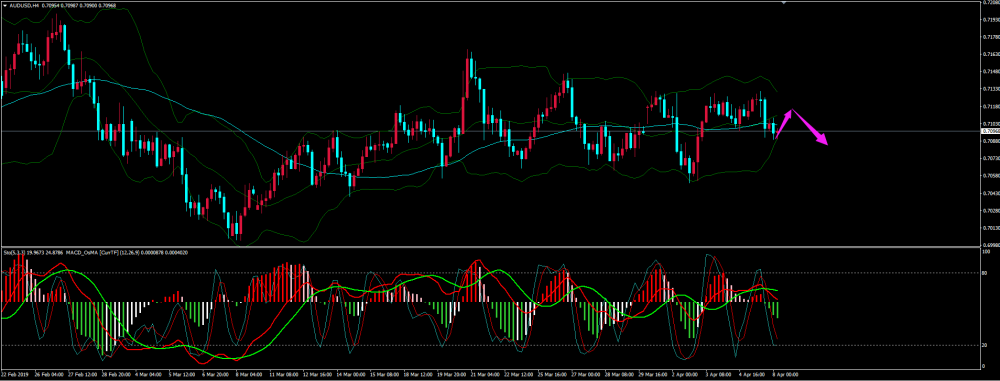Click the 0.7073 price axis label
This screenshot has height=381, width=1000.
[990, 158]
